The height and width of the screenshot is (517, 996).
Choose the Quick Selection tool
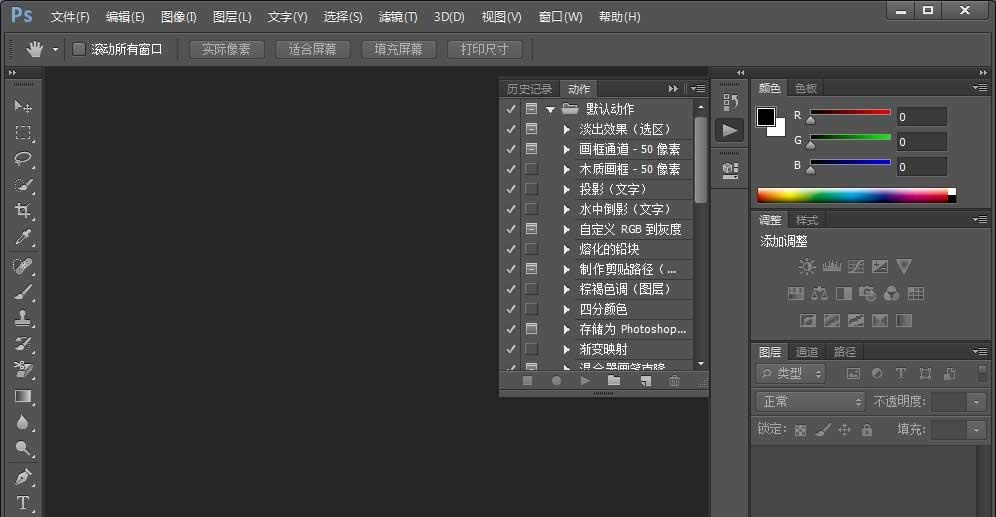23,185
